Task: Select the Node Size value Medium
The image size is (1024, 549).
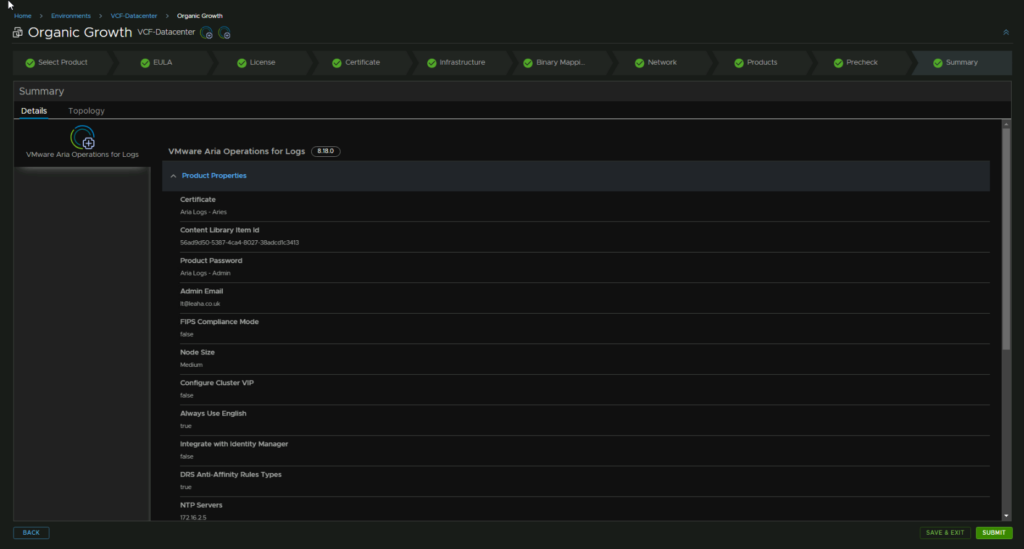Action: (191, 365)
